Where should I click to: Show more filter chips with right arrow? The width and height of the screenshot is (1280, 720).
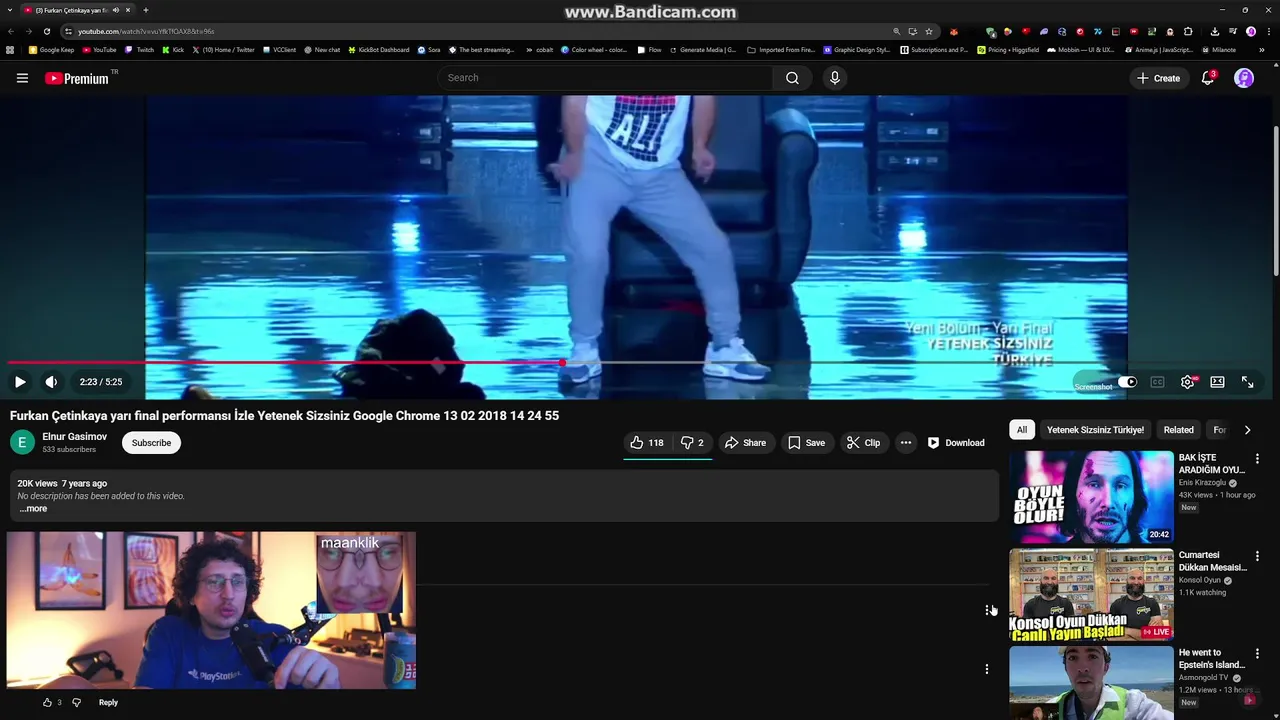1247,430
